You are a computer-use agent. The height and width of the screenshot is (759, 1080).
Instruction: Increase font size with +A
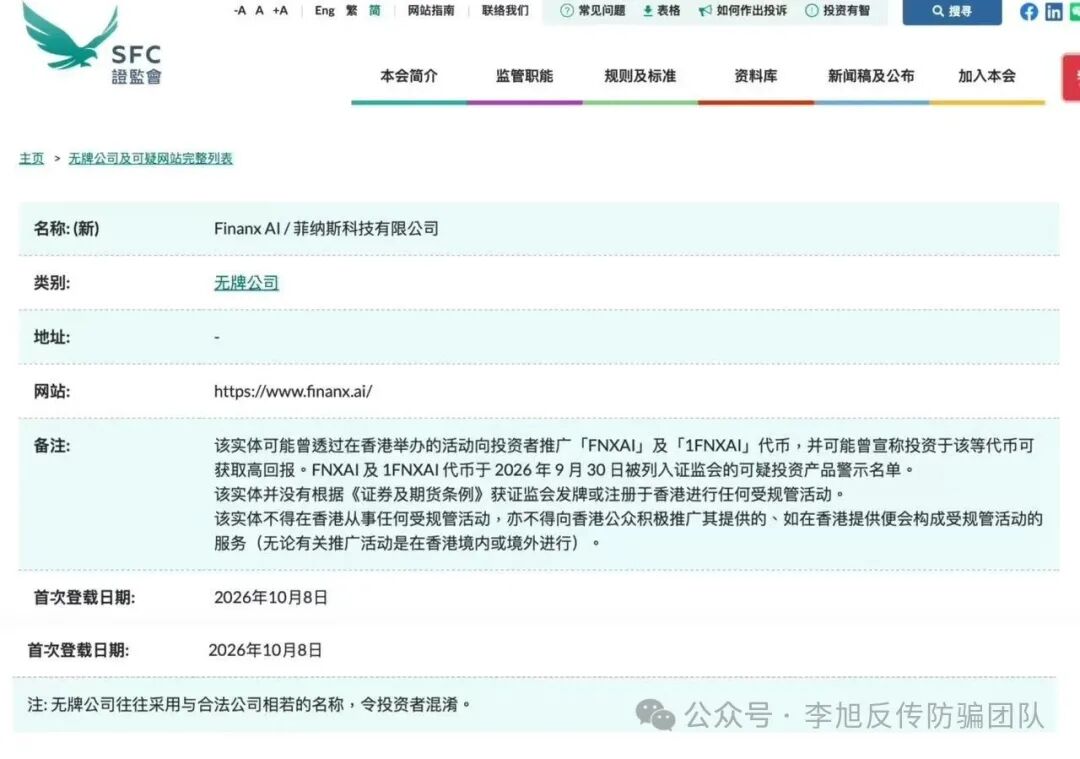(280, 10)
